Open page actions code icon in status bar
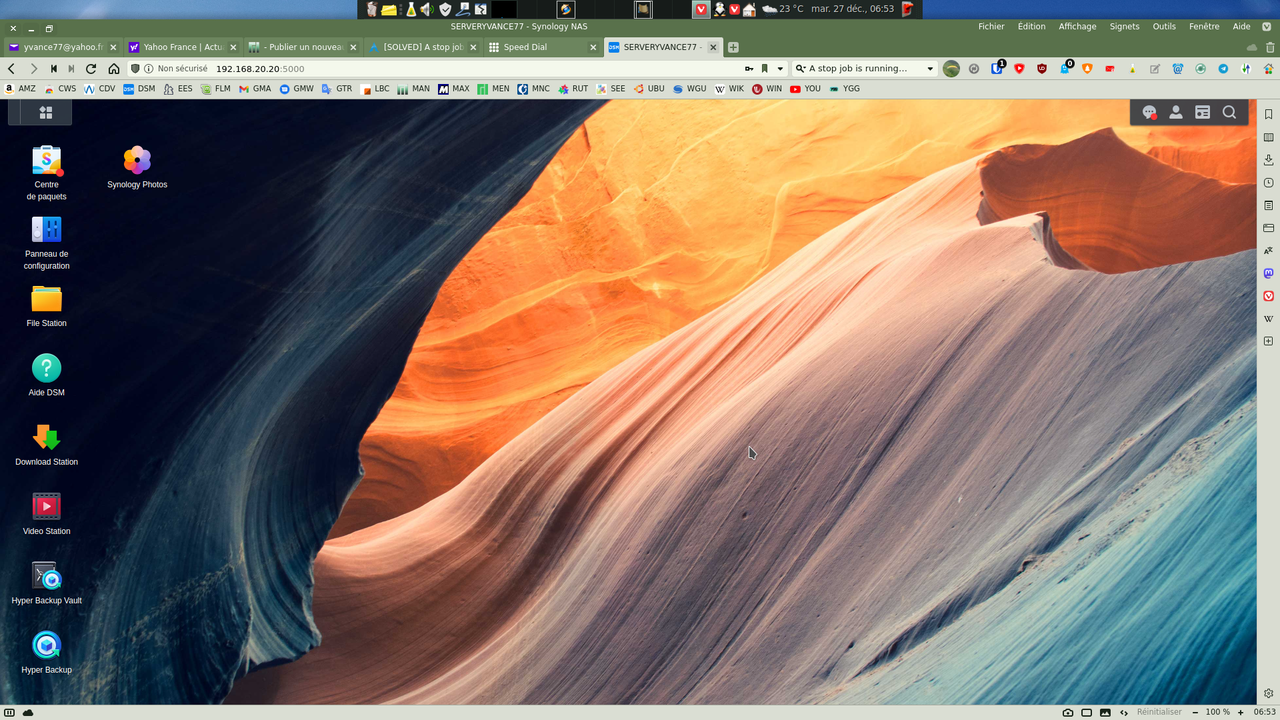The image size is (1280, 720). [x=1124, y=712]
